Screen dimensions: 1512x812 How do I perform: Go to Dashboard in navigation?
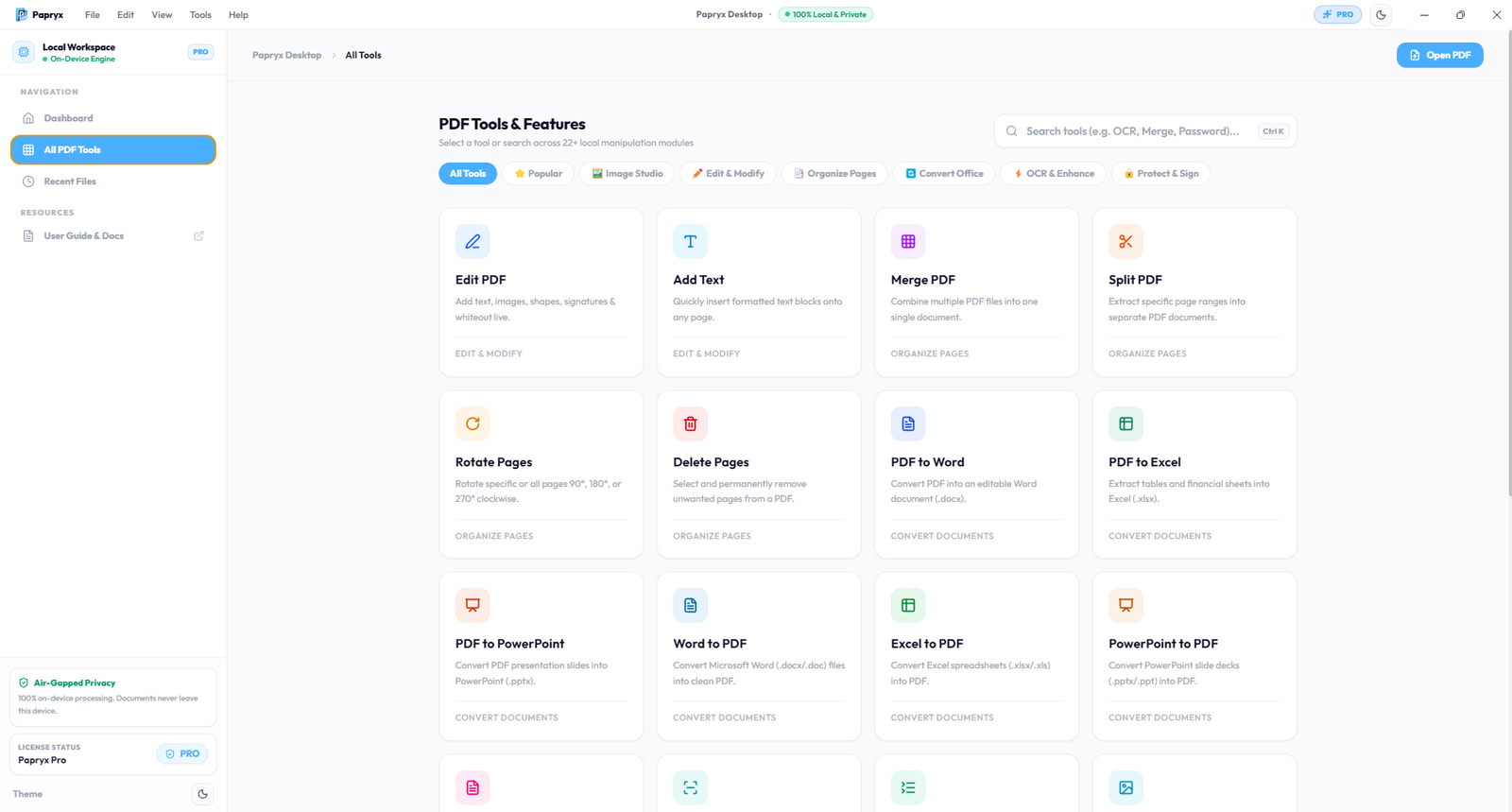point(113,118)
